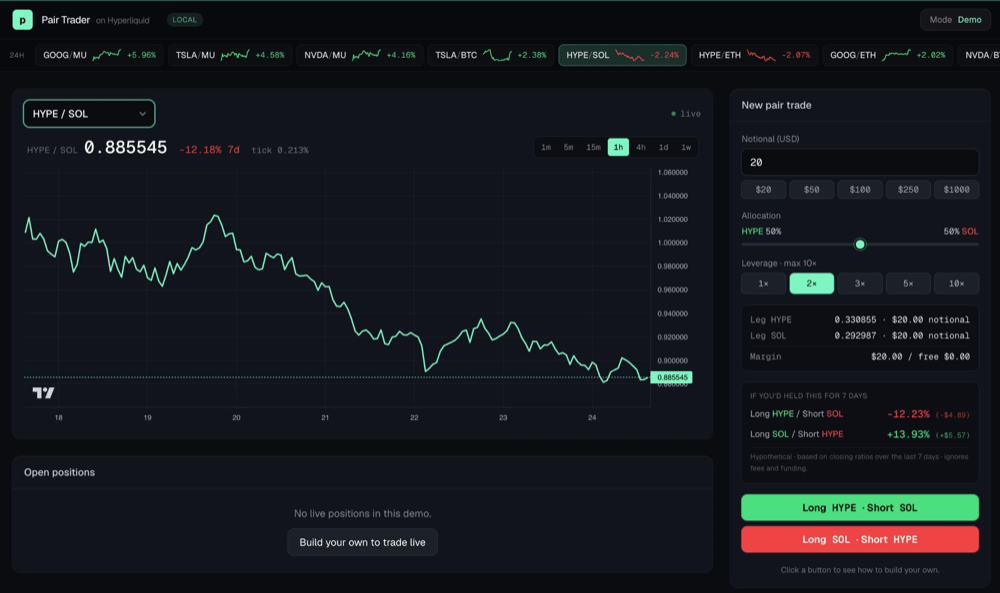Select HYPE/SOL pair in ticker strip
The image size is (1000, 593).
[x=622, y=55]
